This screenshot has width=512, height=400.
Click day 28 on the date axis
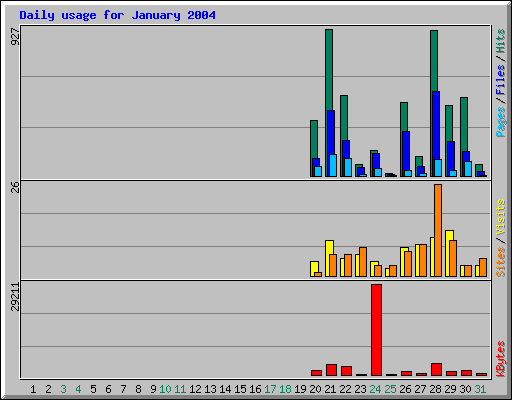click(435, 389)
